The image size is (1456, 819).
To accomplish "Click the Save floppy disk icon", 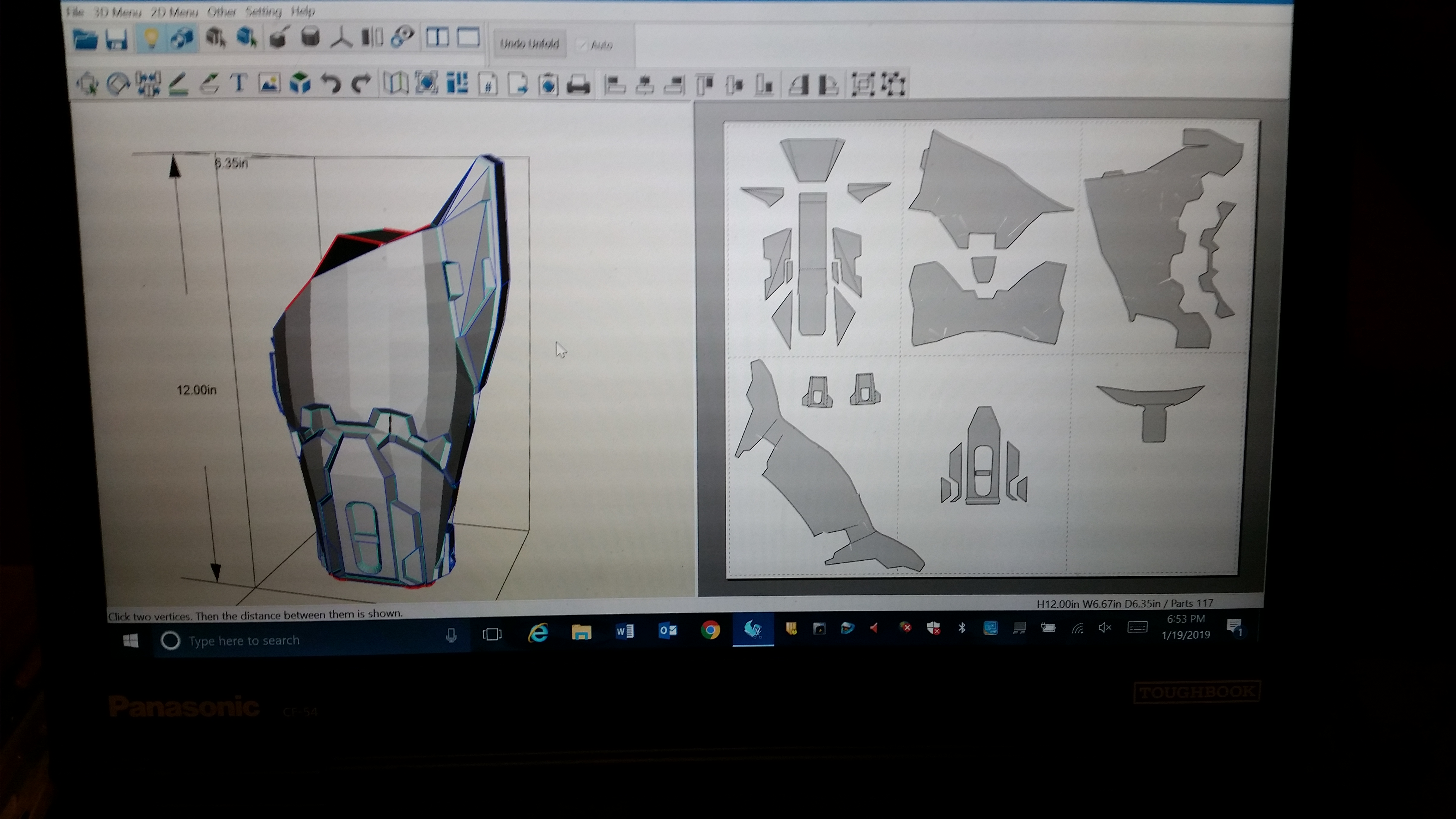I will tap(117, 39).
